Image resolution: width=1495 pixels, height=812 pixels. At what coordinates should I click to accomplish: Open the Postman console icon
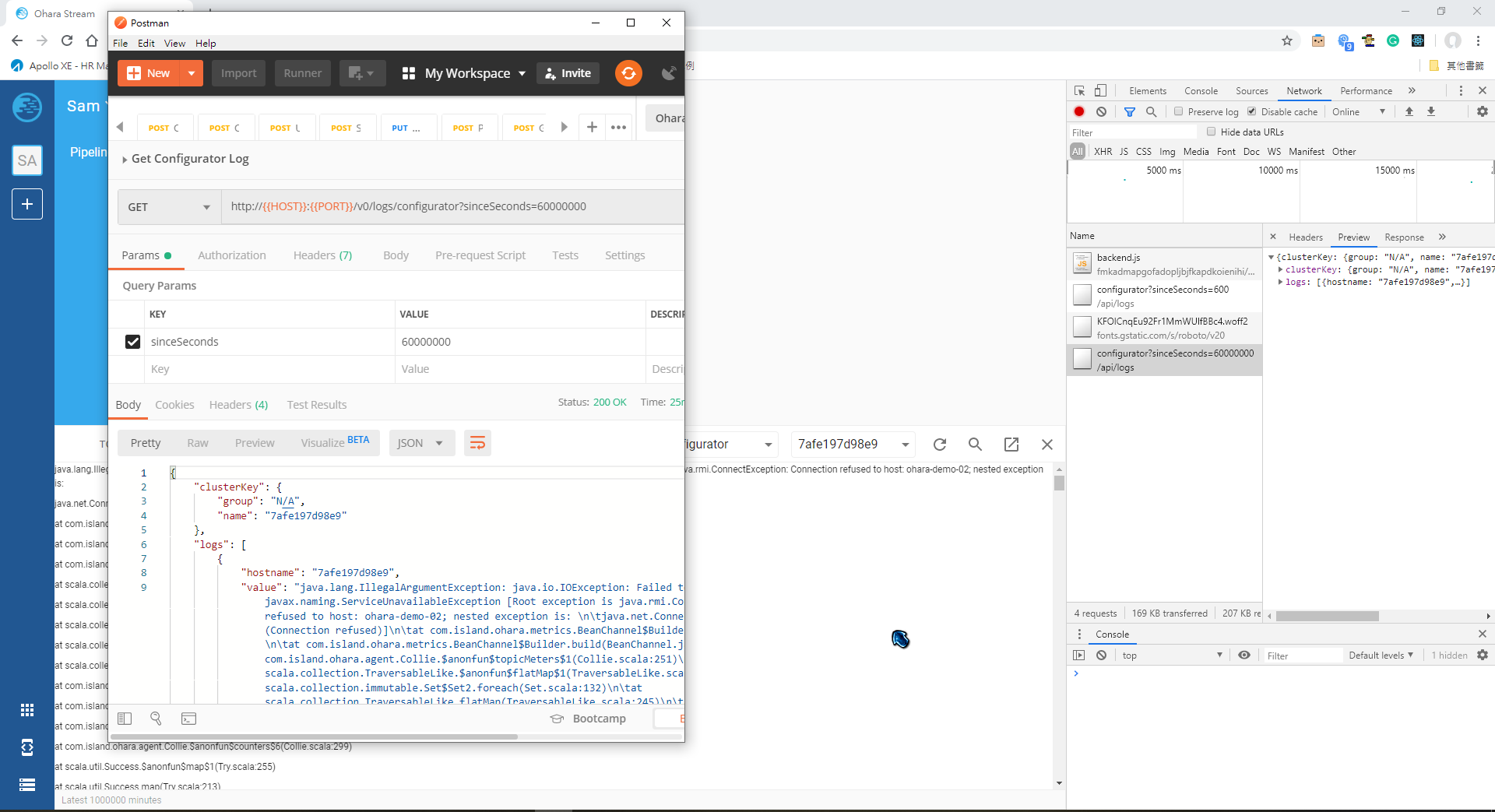pos(188,719)
